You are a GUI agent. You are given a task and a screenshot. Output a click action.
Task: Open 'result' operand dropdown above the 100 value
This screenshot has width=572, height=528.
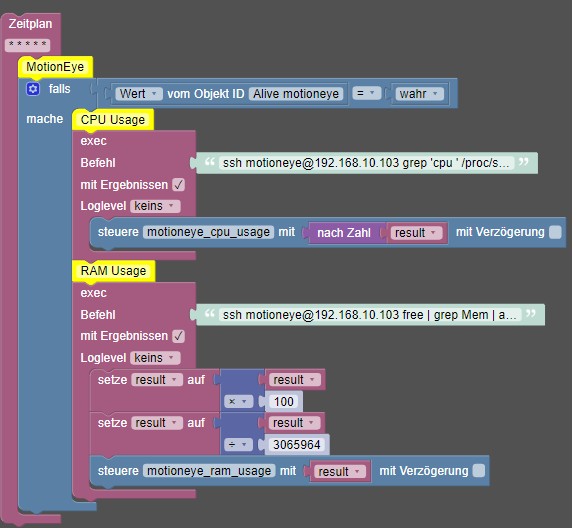(295, 380)
